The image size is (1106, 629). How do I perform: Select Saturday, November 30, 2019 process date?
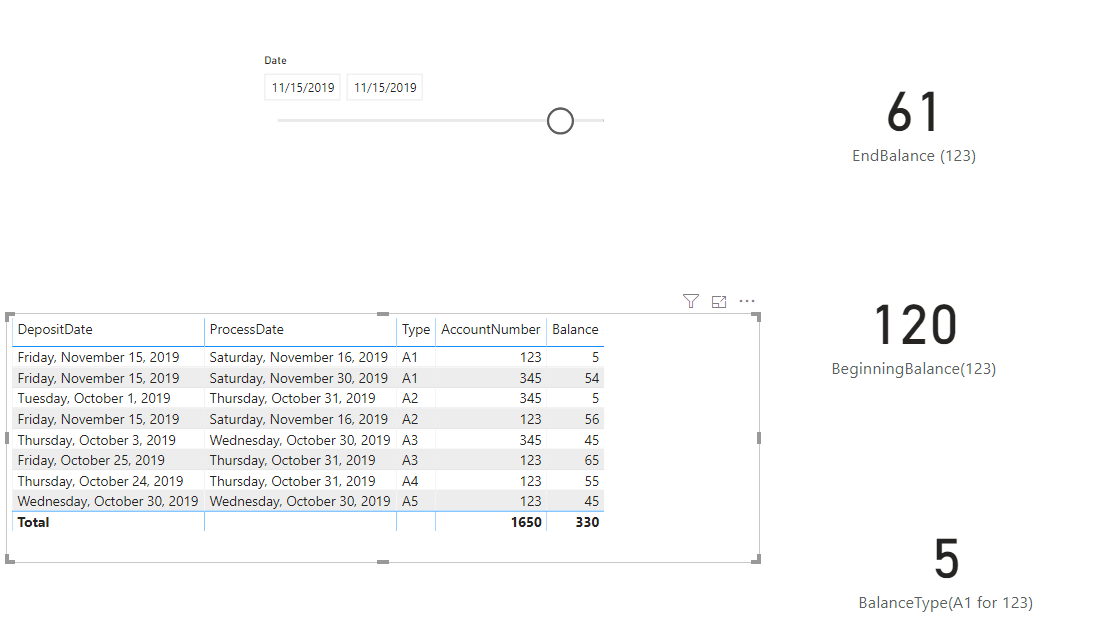click(298, 378)
